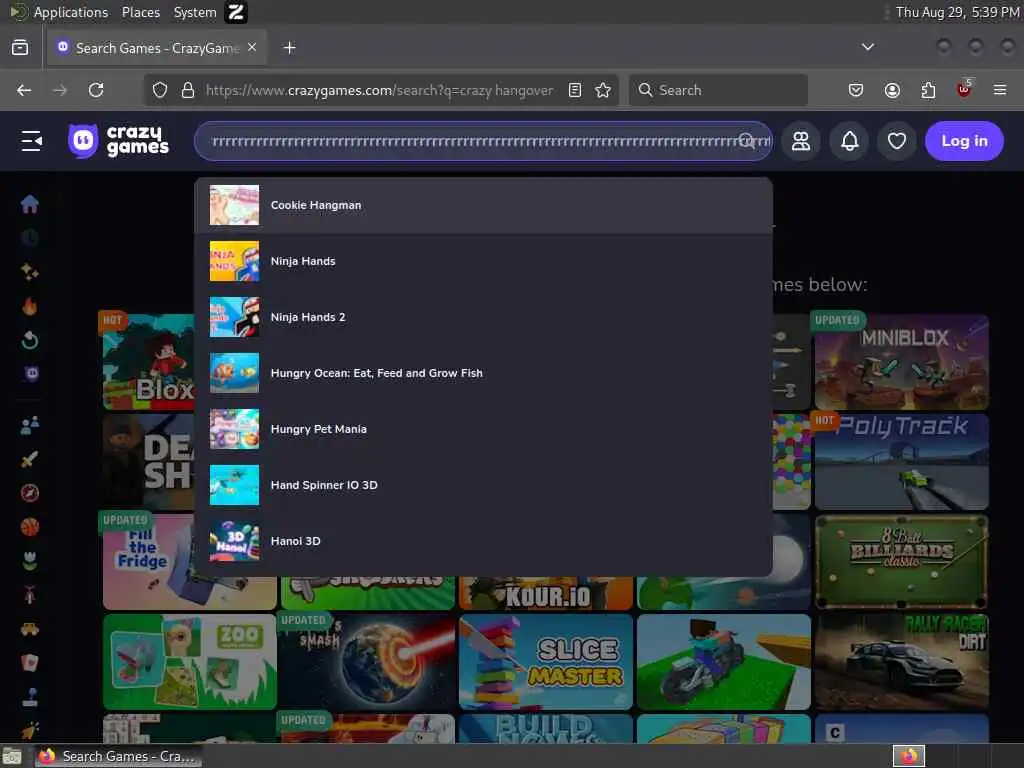Select Hungry Ocean: Eat, Feed and Grow Fish

point(483,373)
